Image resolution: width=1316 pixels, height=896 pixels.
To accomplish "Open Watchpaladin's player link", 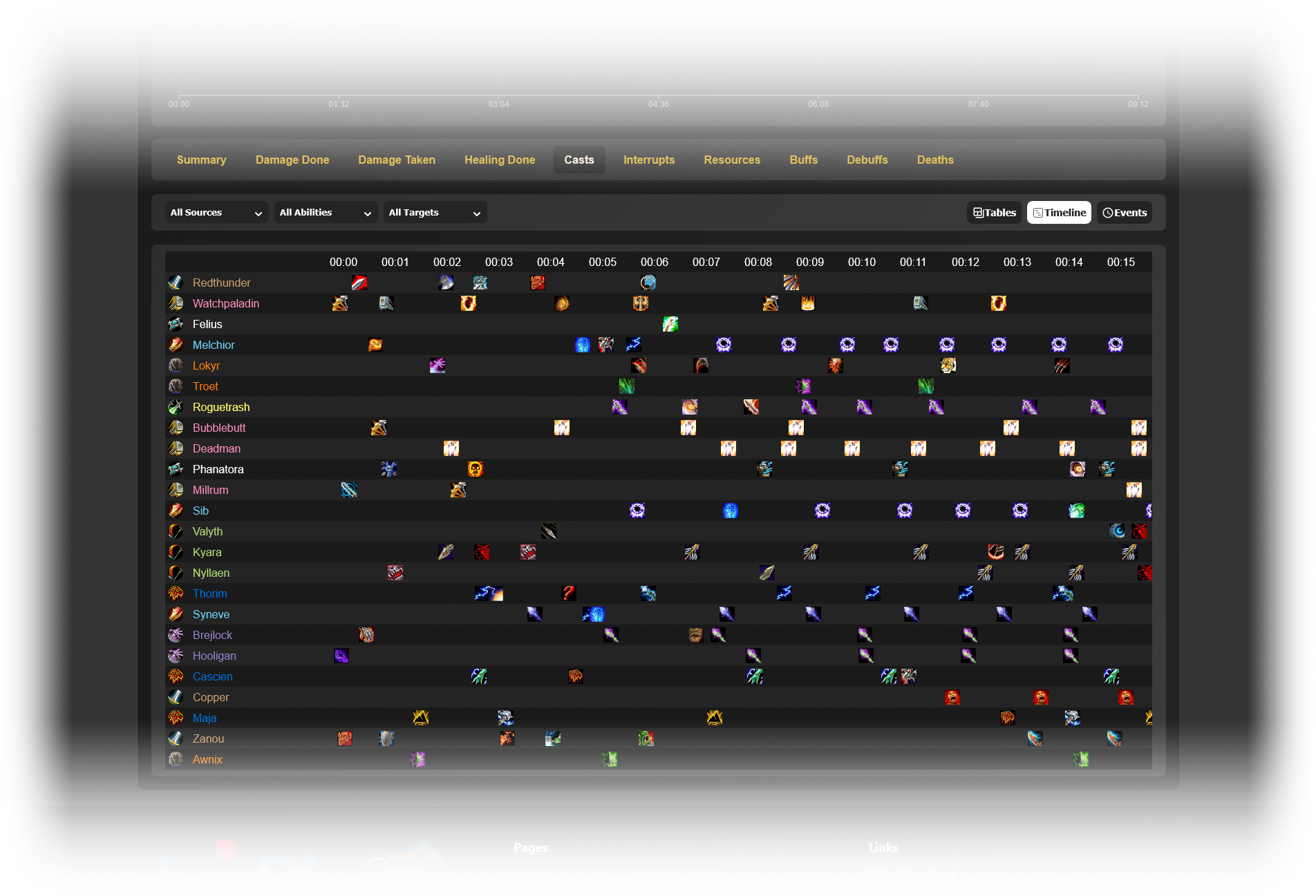I will pyautogui.click(x=226, y=303).
